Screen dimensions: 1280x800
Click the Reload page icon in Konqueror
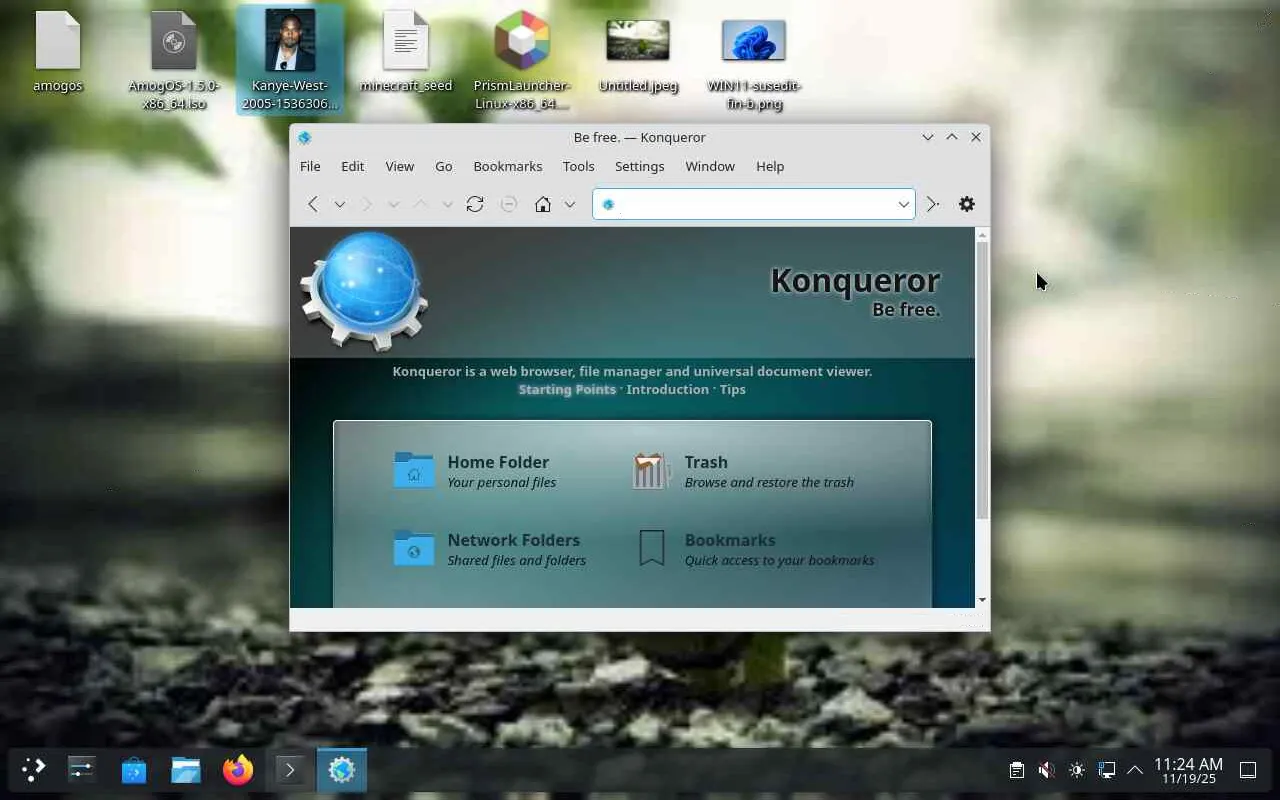pyautogui.click(x=475, y=204)
